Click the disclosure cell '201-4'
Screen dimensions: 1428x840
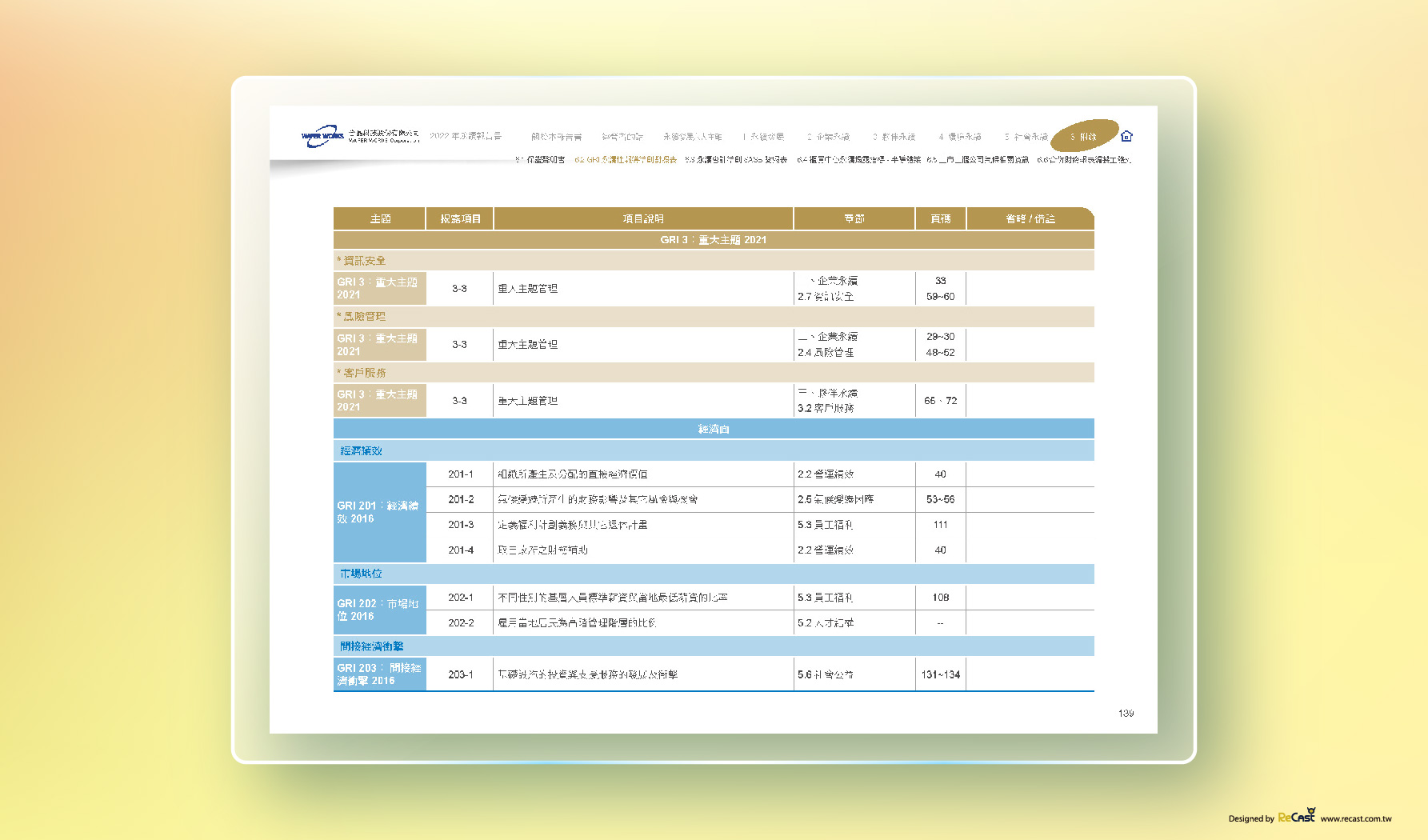coord(461,550)
